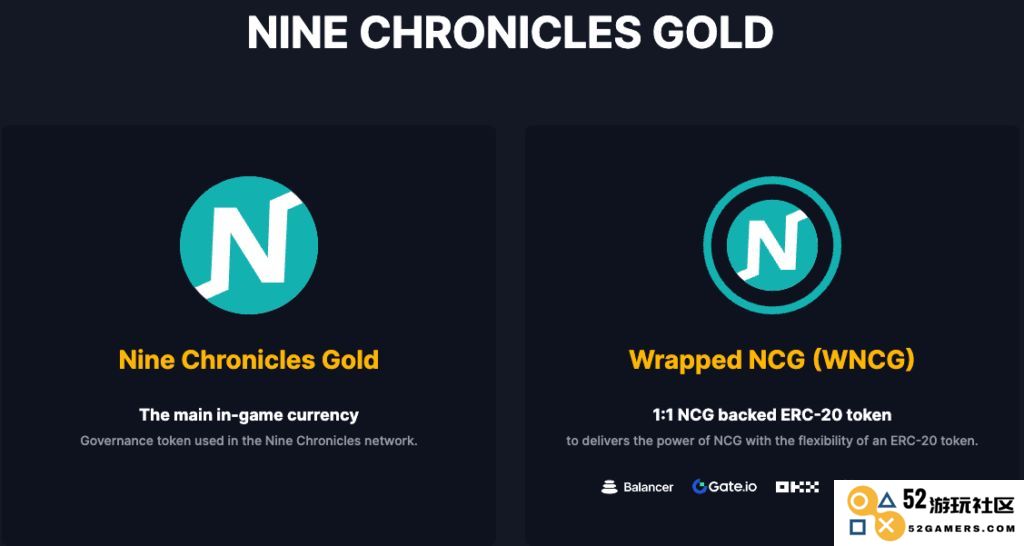Click the 52 Gamers shapes emblem

pos(873,515)
